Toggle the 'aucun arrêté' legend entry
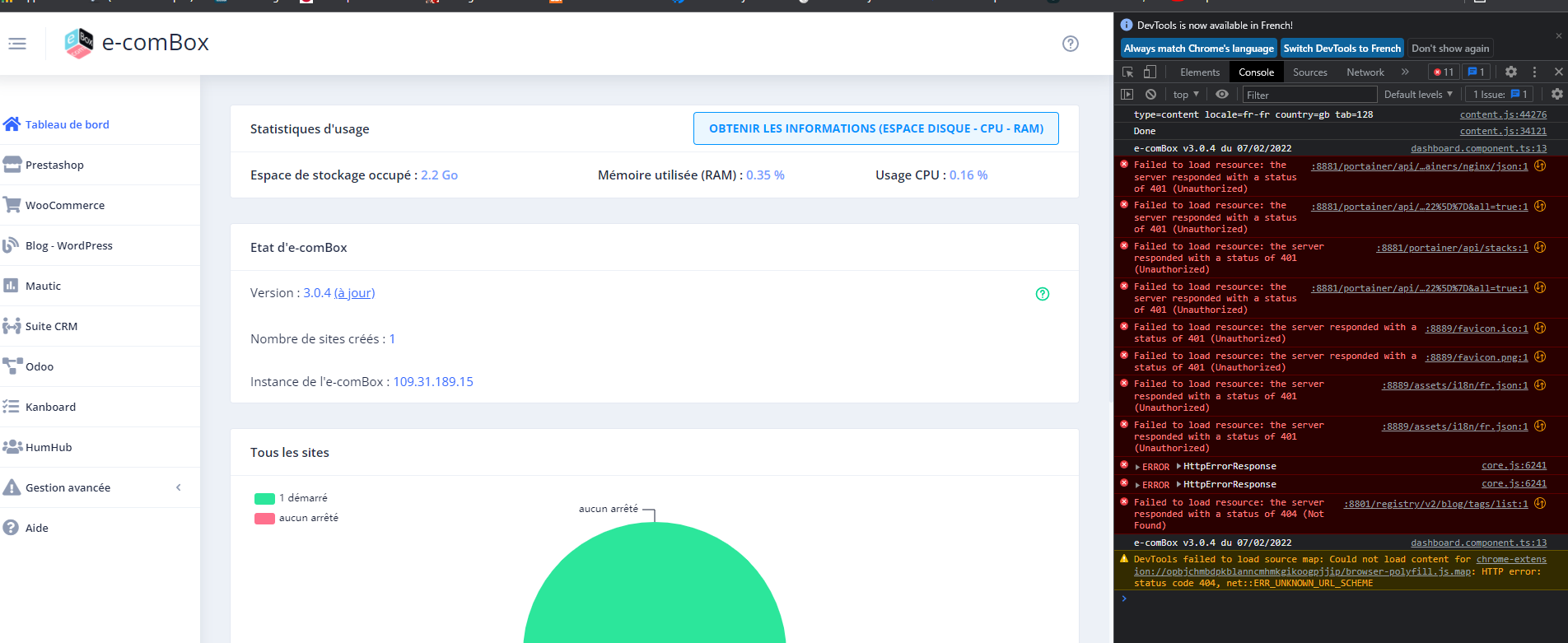This screenshot has height=643, width=1568. coord(296,518)
